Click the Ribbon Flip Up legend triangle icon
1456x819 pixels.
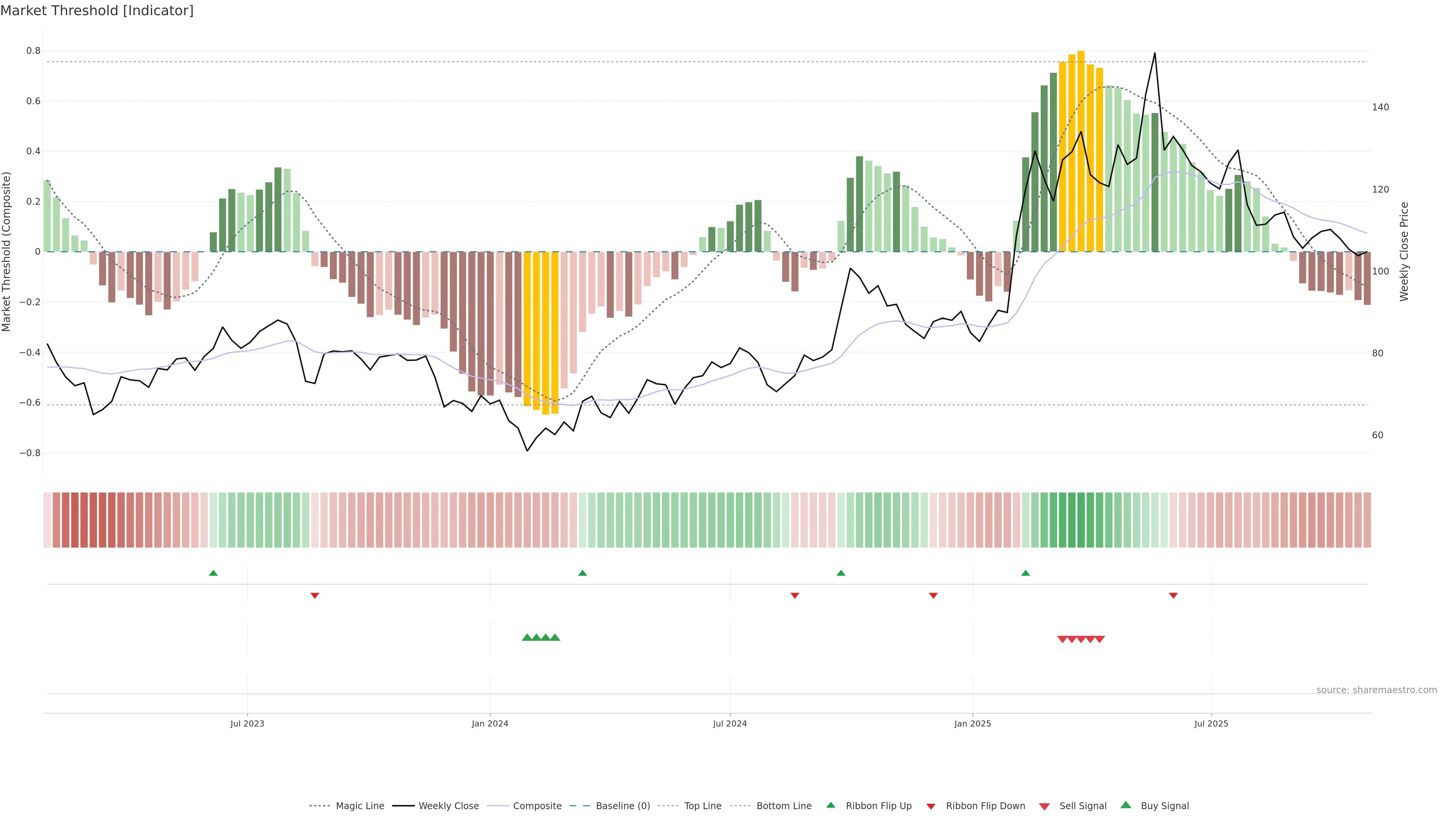(830, 805)
